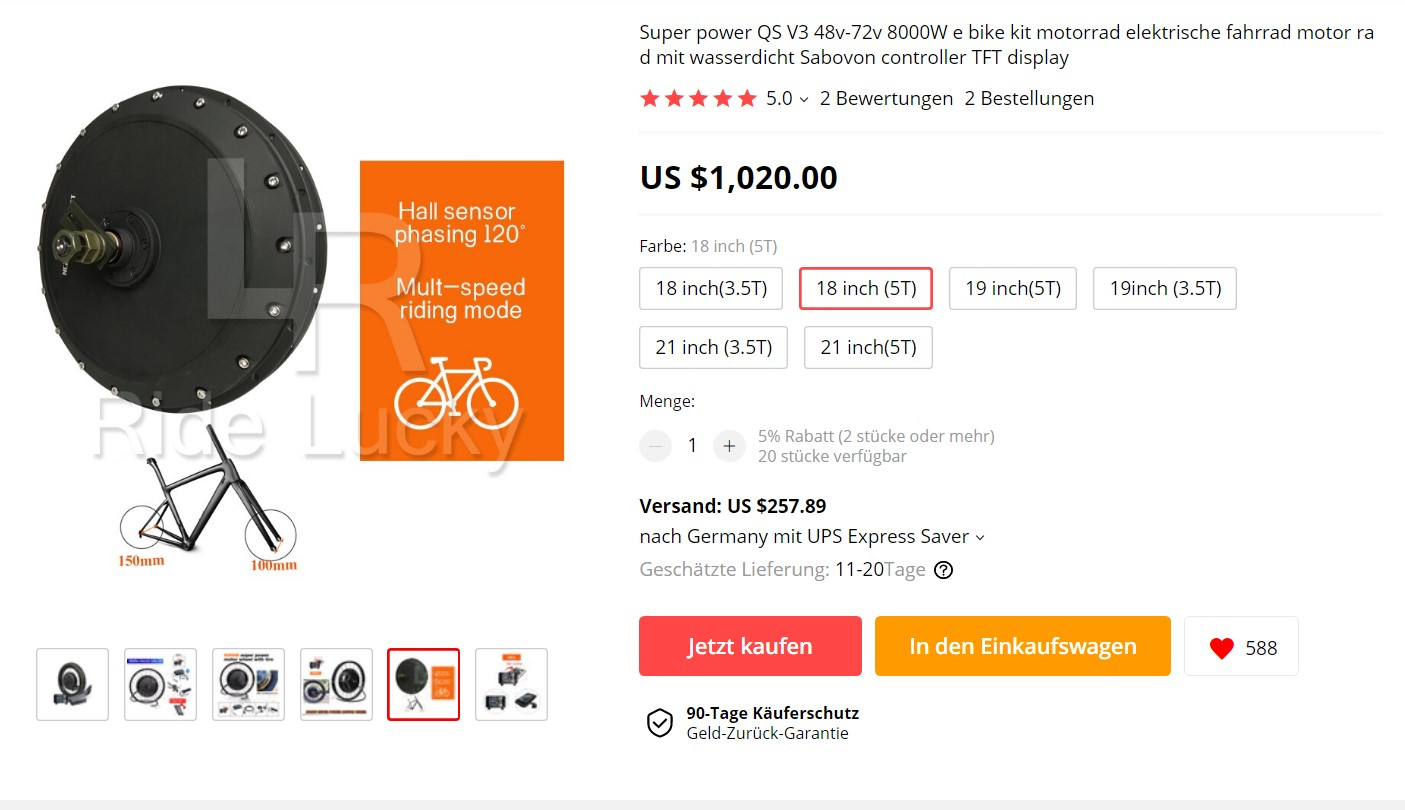This screenshot has height=810, width=1405.
Task: Expand the 5.0 rating dropdown arrow
Action: click(x=804, y=99)
